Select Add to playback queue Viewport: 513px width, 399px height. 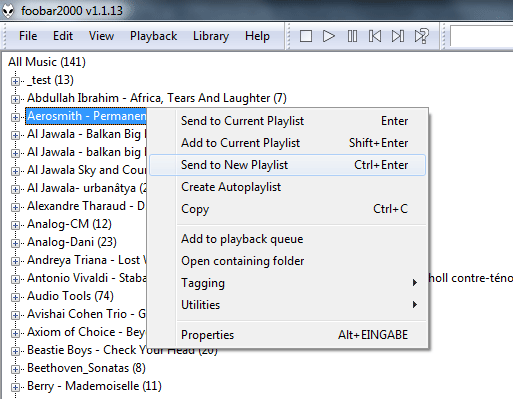point(287,239)
